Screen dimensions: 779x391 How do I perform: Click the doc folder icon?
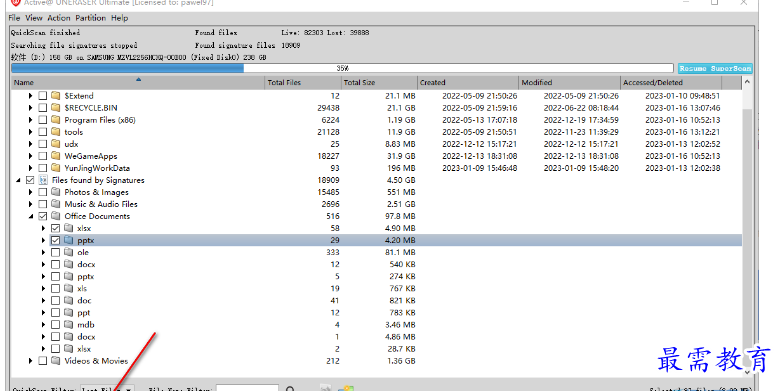point(69,301)
